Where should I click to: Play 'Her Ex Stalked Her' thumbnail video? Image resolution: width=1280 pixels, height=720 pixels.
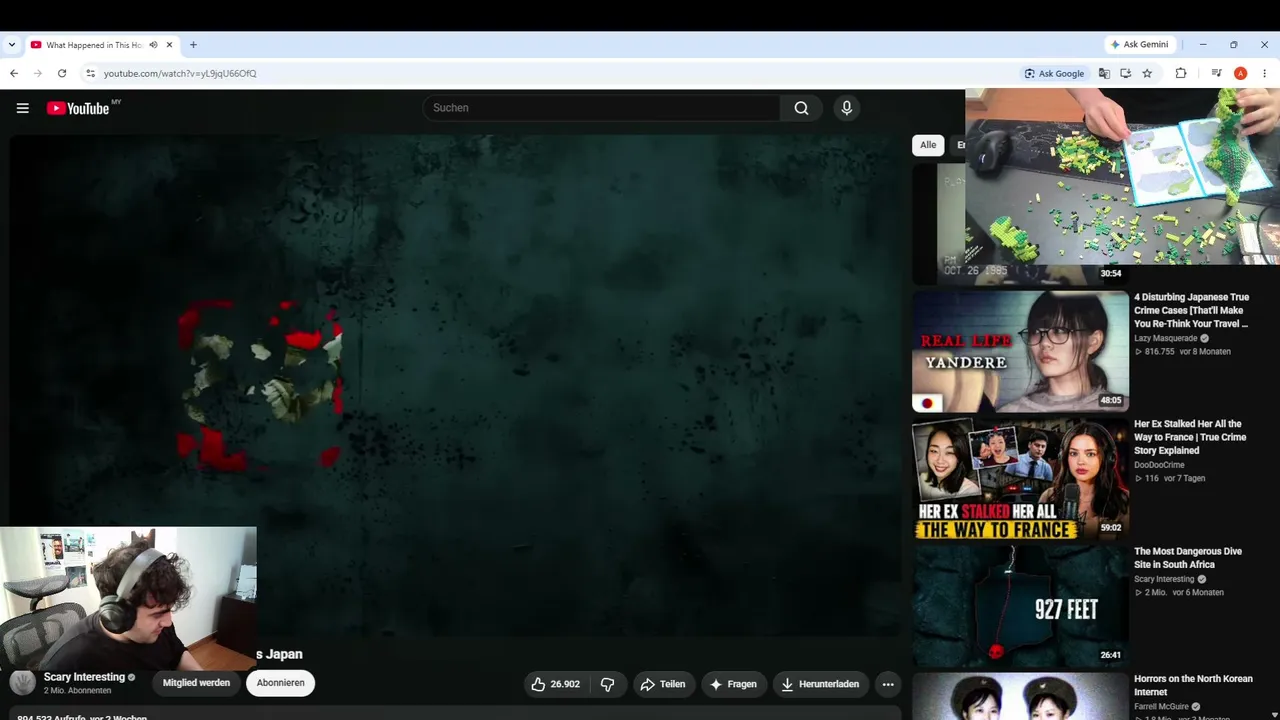[x=1020, y=478]
